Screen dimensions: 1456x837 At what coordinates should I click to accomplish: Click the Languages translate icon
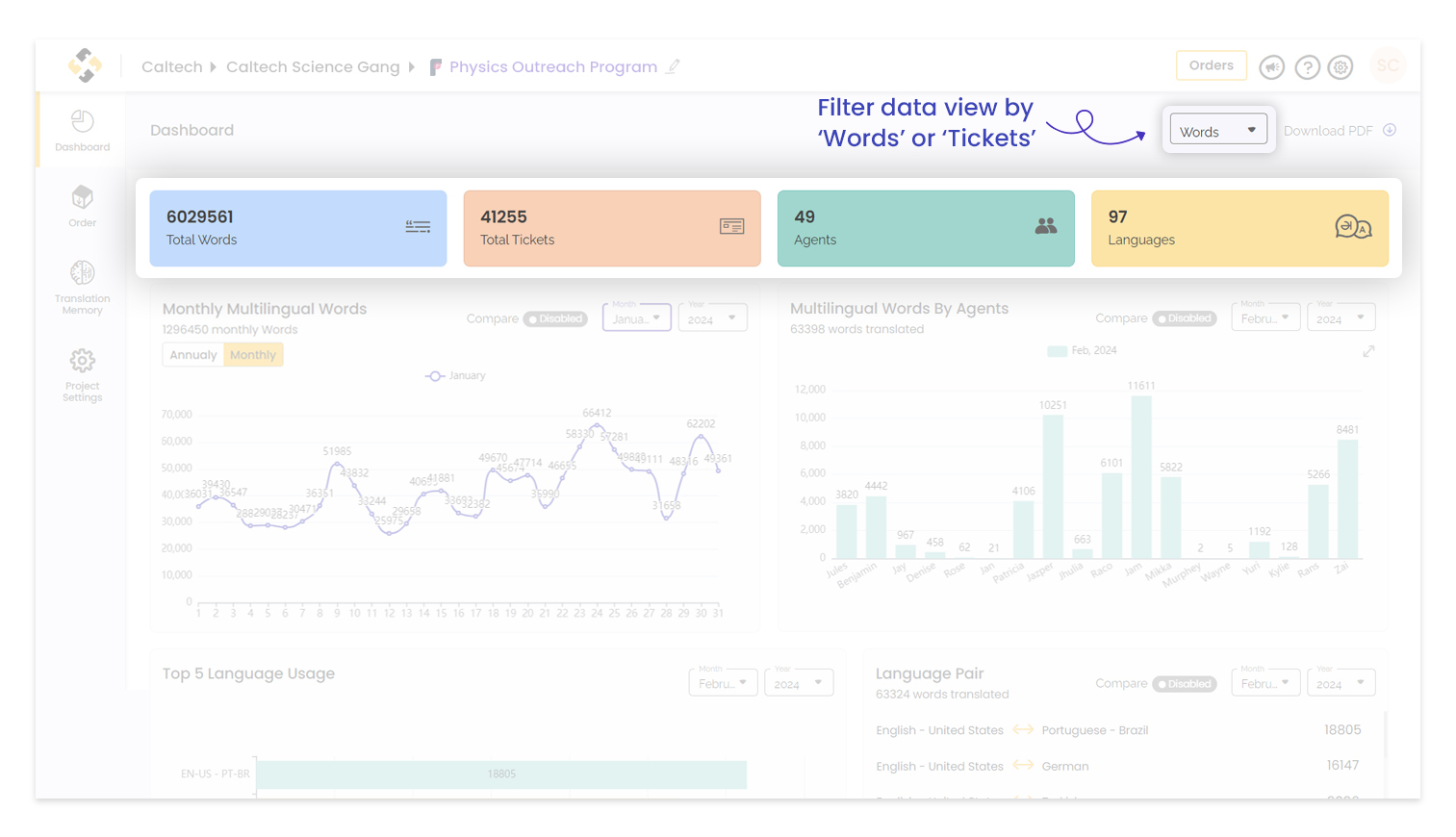1353,227
